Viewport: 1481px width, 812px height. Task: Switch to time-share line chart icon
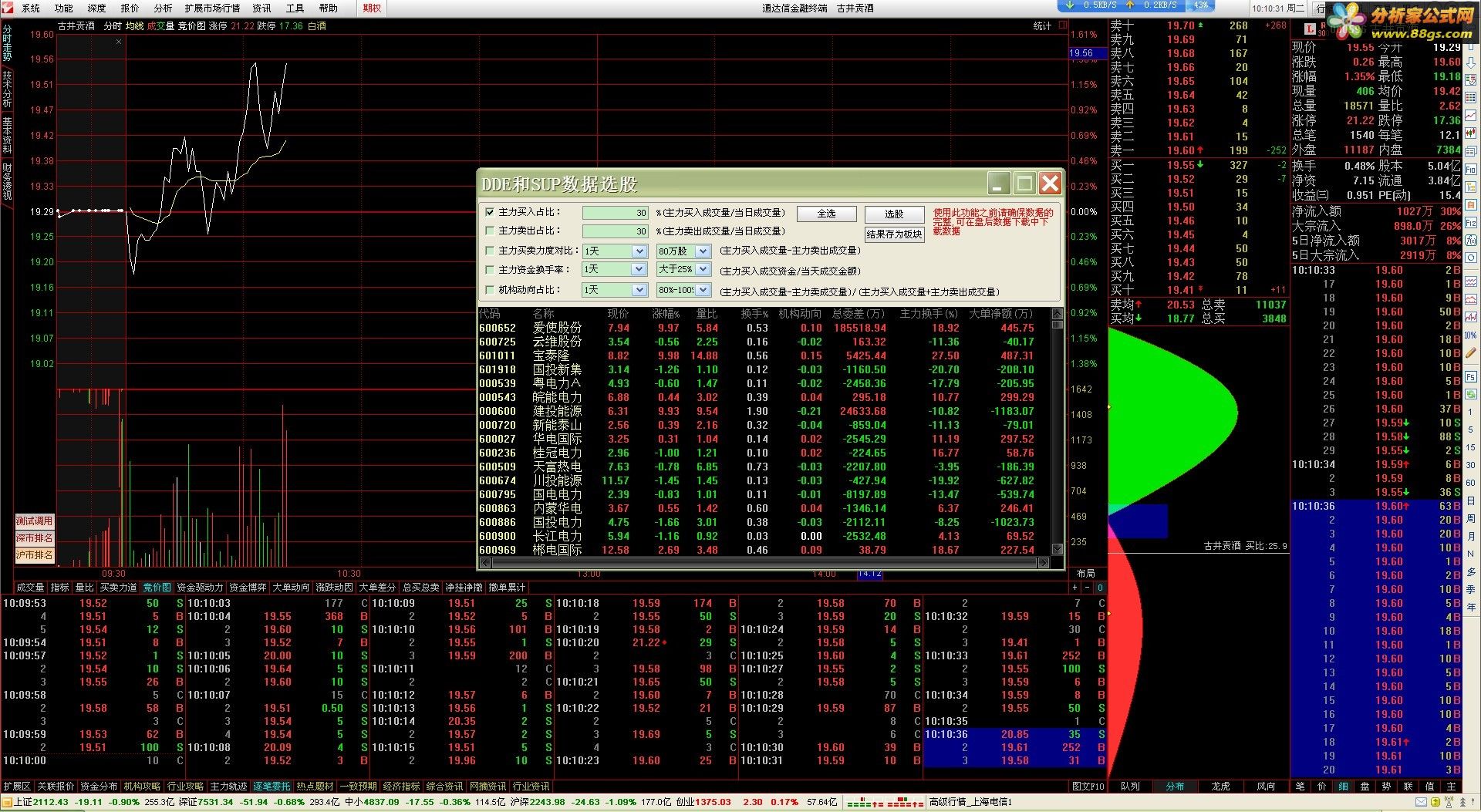[1471, 115]
